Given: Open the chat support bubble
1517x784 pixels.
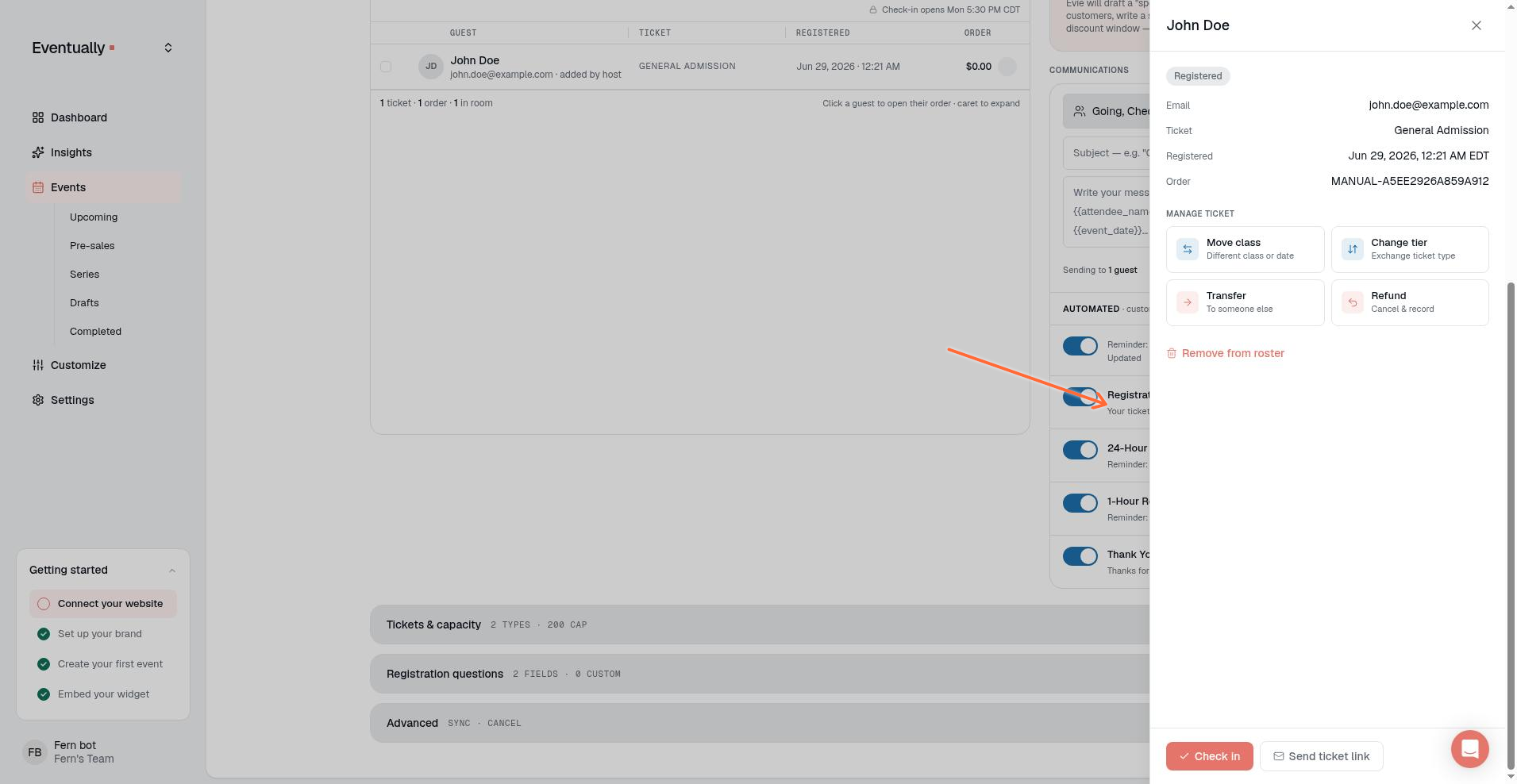Looking at the screenshot, I should tap(1469, 749).
